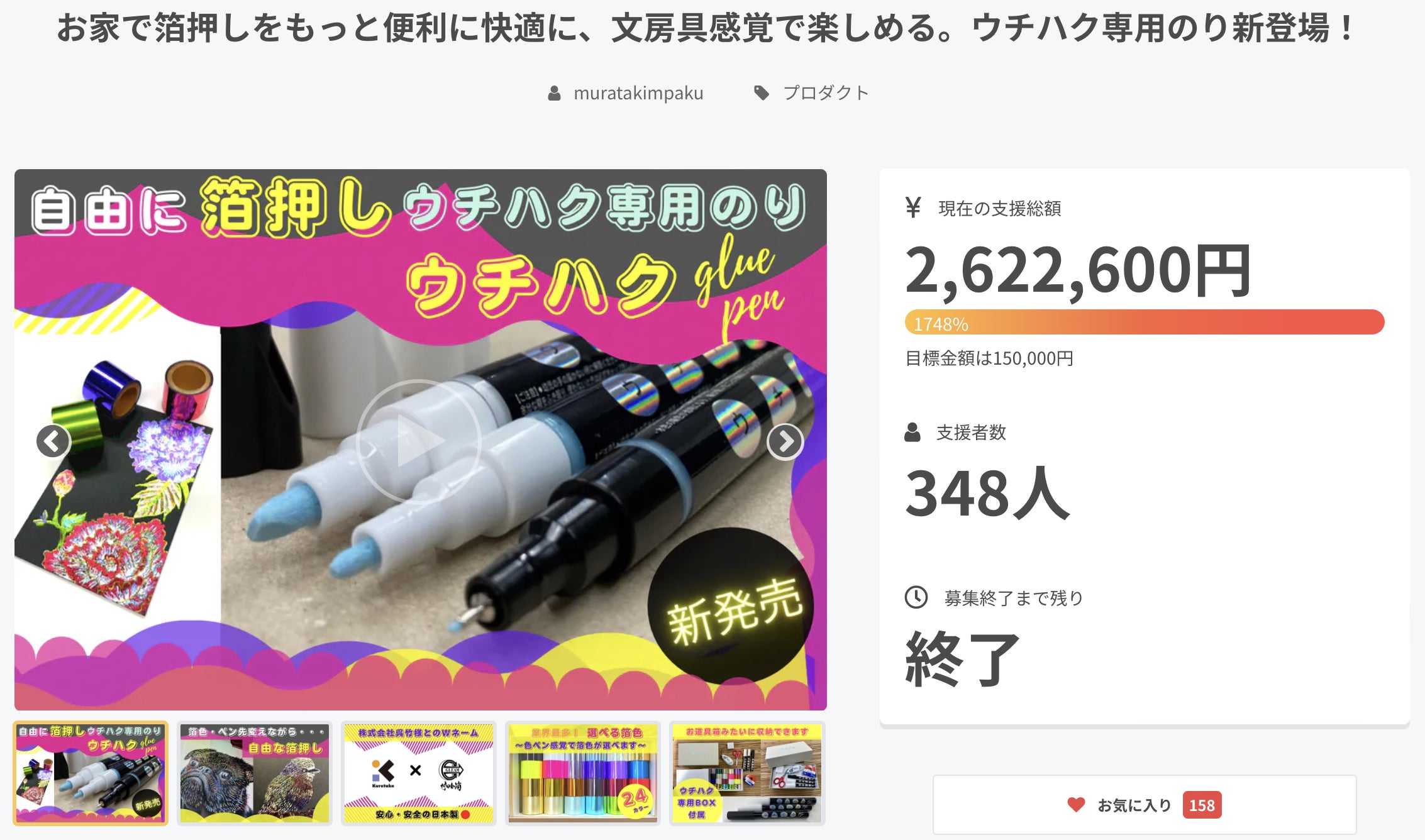Screen dimensions: 1425x840
Task: Add project via お気に入り button
Action: pos(1145,805)
